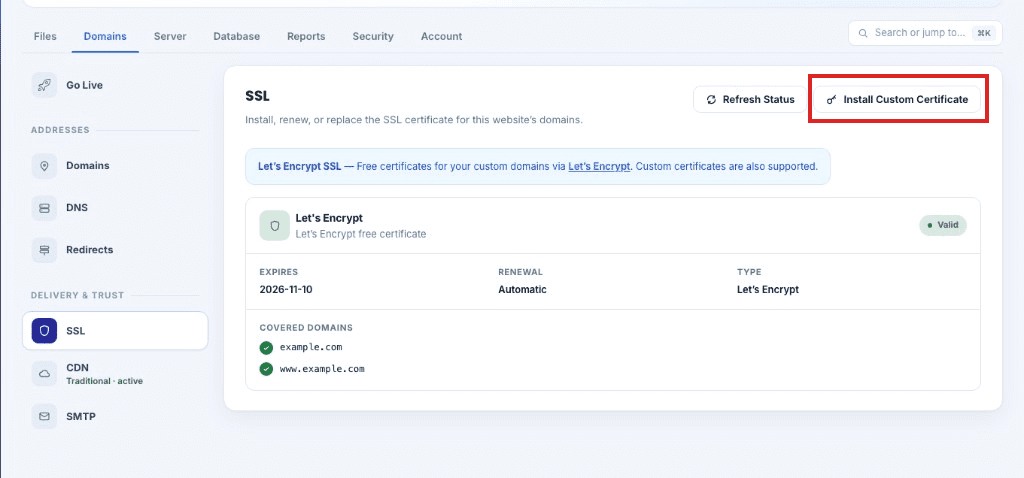The width and height of the screenshot is (1024, 478).
Task: Click the SSL shield icon in sidebar
Action: [44, 331]
